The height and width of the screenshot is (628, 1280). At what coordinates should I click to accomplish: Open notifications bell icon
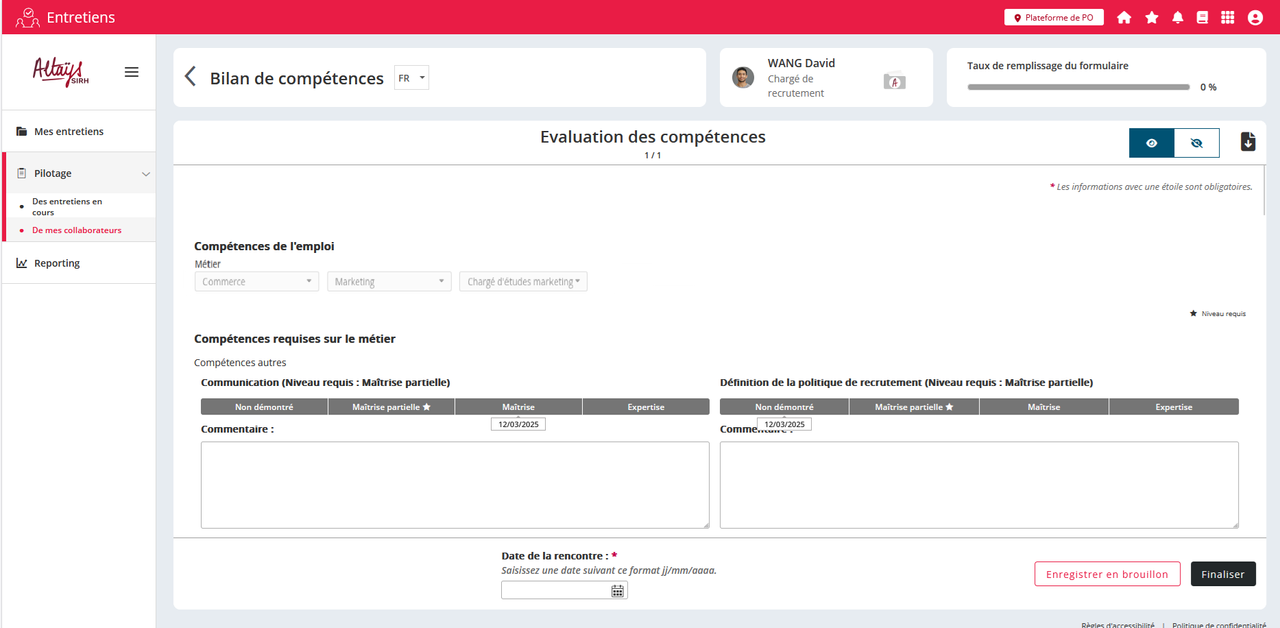1177,18
